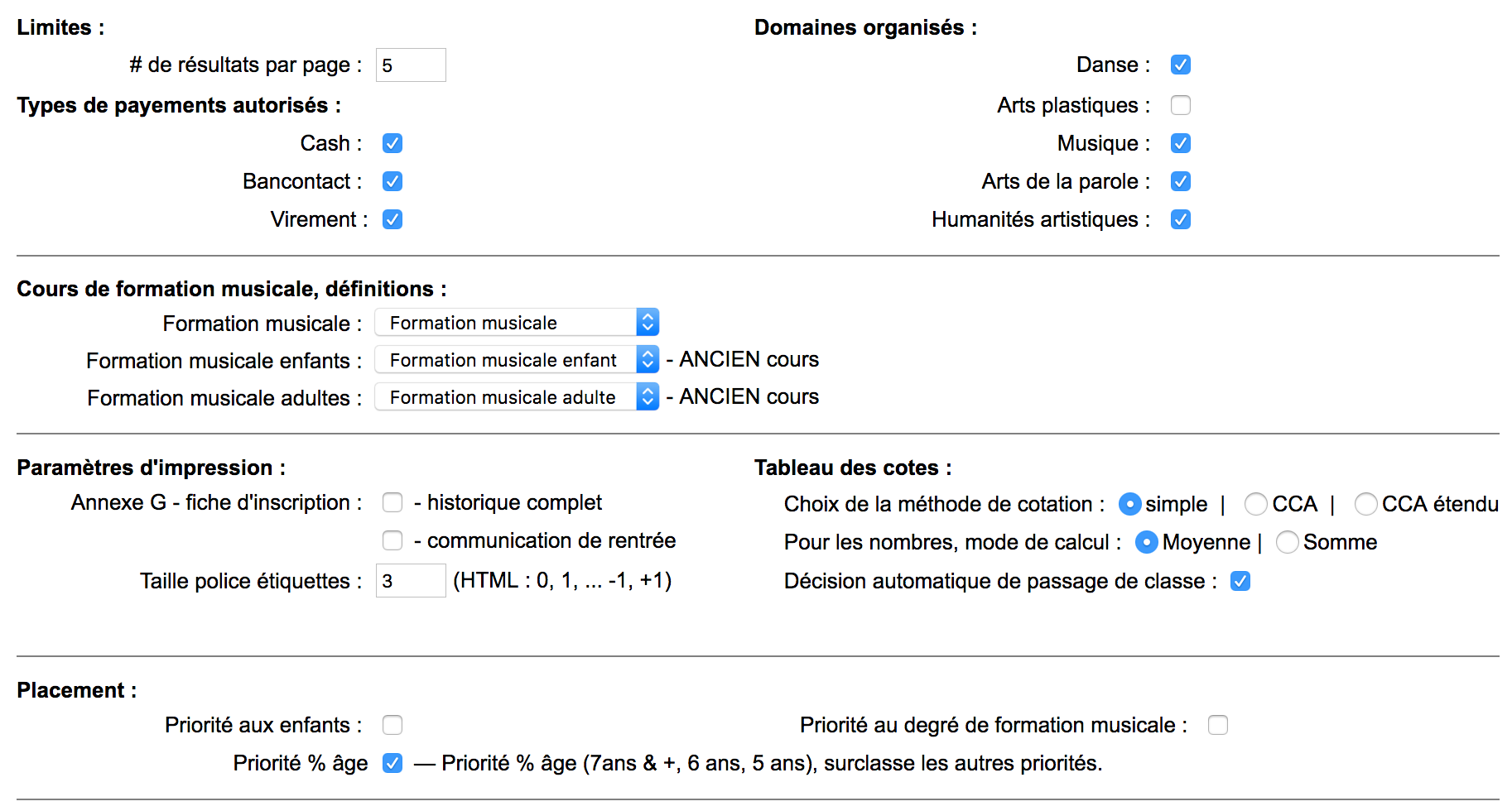Enable the Arts plastiques domain
Viewport: 1512px width, 811px height.
click(1181, 105)
